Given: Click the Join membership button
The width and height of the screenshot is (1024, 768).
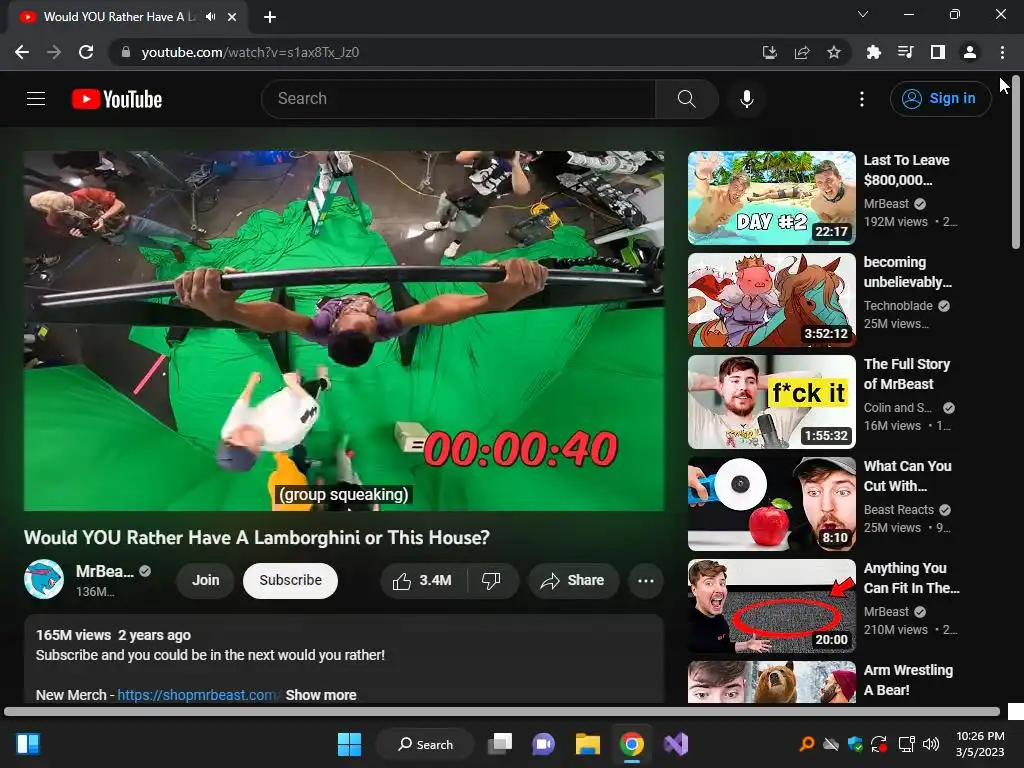Looking at the screenshot, I should click(206, 580).
